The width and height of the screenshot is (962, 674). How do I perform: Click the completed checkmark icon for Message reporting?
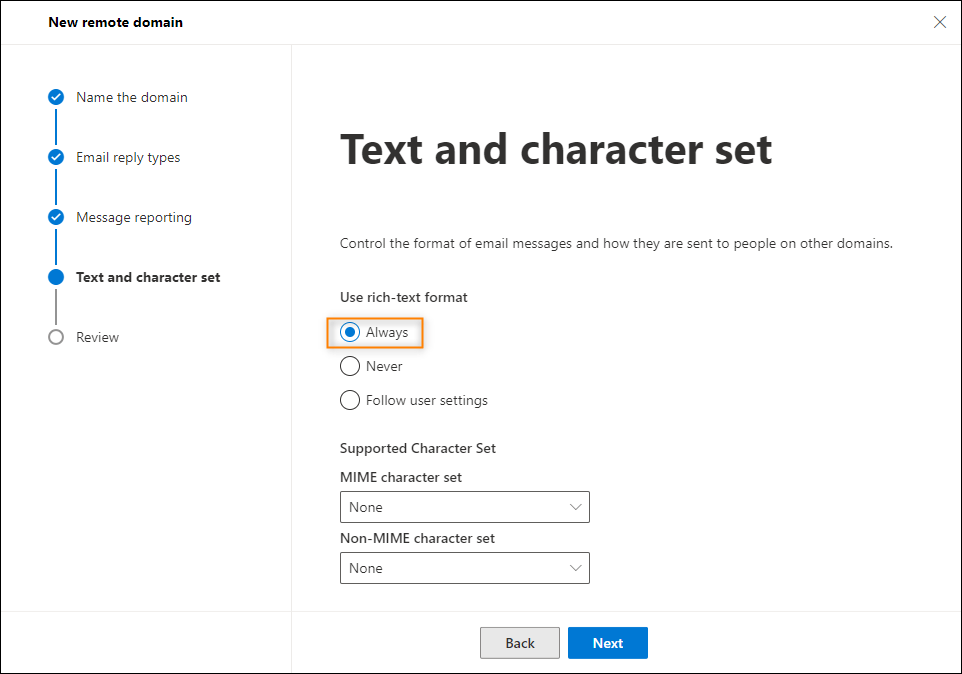[x=55, y=217]
